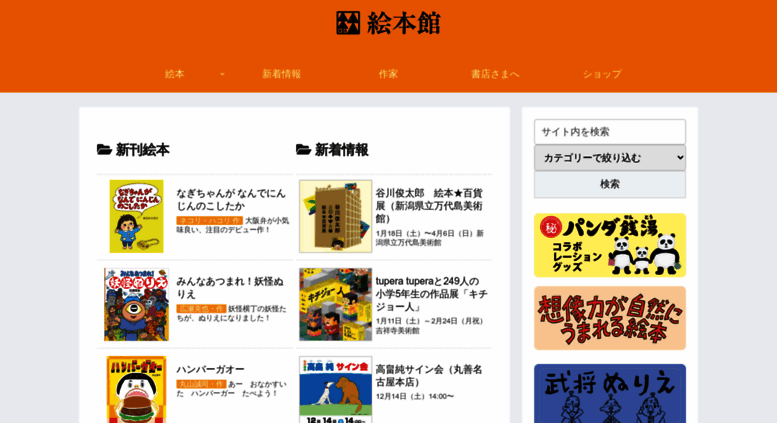Open the ハンバーガオー title link

point(210,370)
